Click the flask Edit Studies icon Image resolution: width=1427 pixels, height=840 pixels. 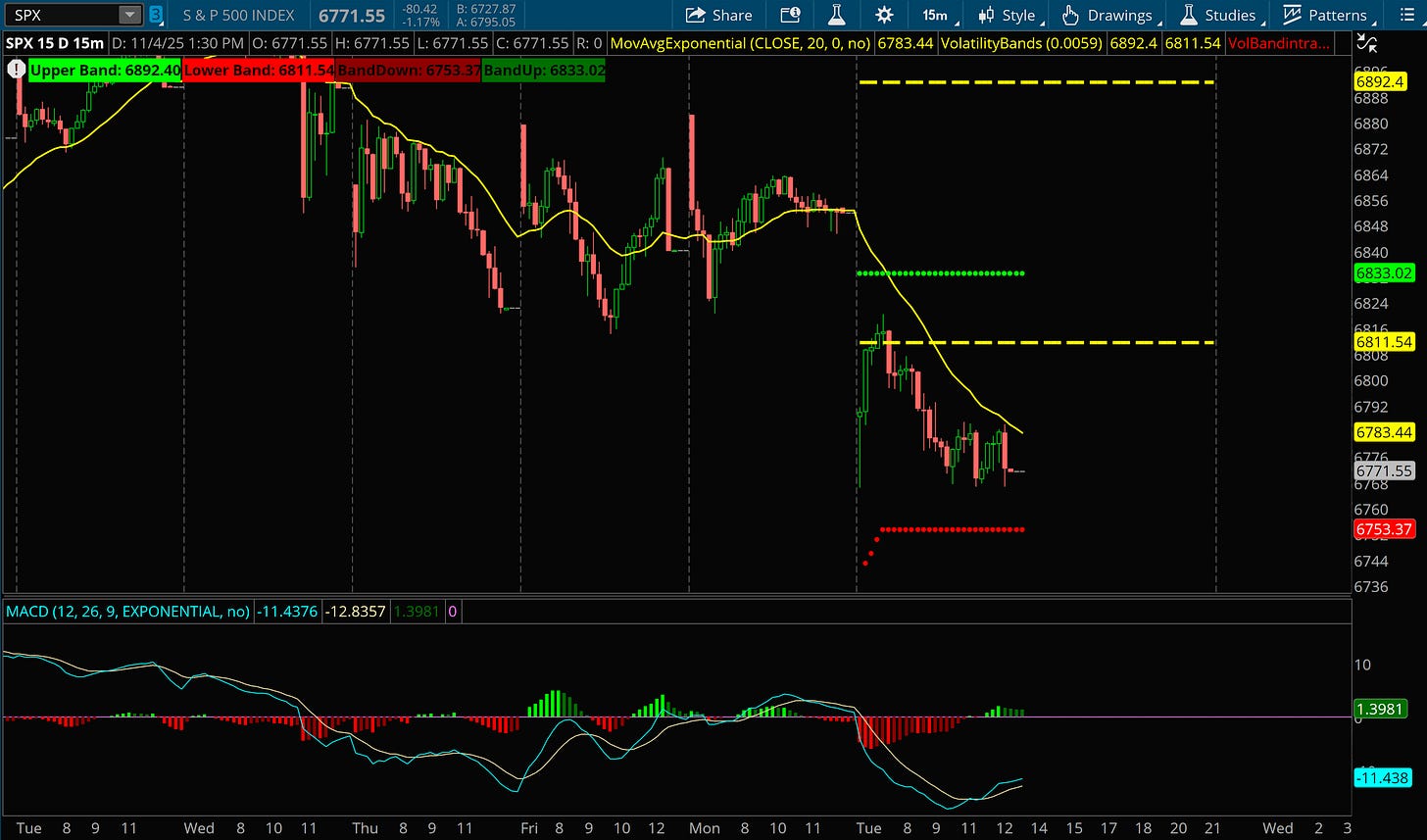pos(836,15)
